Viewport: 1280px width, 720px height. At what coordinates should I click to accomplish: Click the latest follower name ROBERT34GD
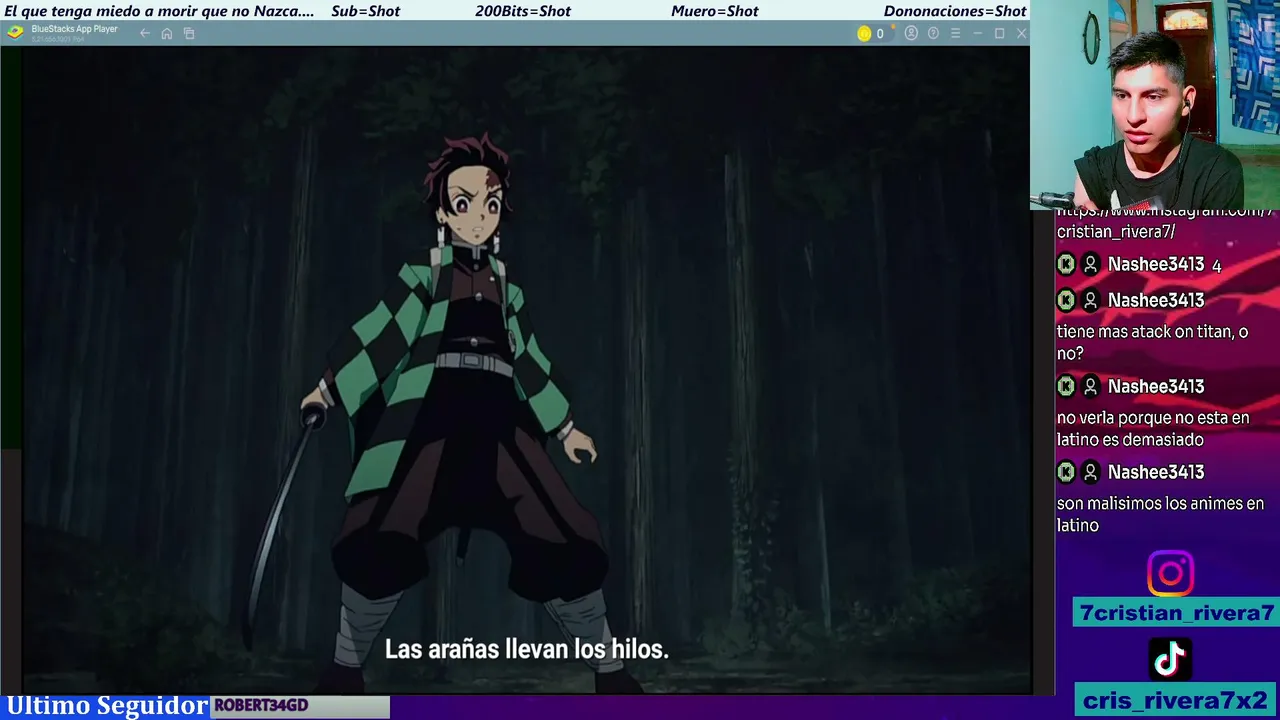point(261,705)
